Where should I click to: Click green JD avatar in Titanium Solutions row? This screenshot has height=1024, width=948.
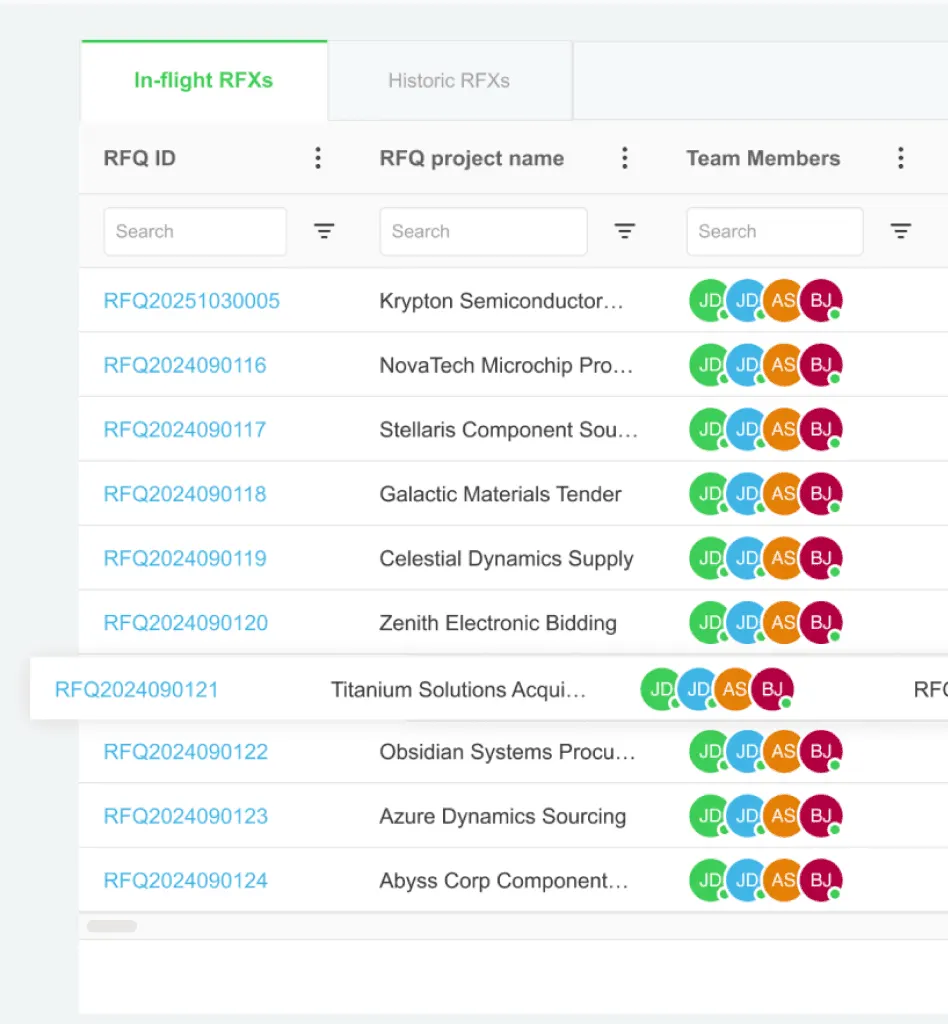661,689
